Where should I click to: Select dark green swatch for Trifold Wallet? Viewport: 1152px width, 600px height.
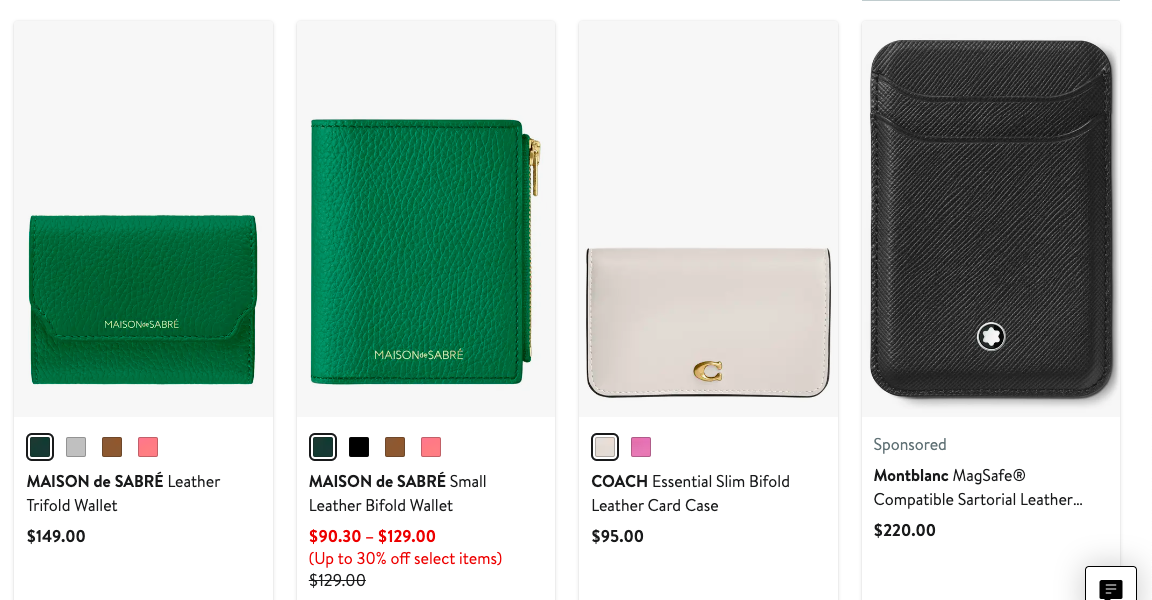(40, 447)
